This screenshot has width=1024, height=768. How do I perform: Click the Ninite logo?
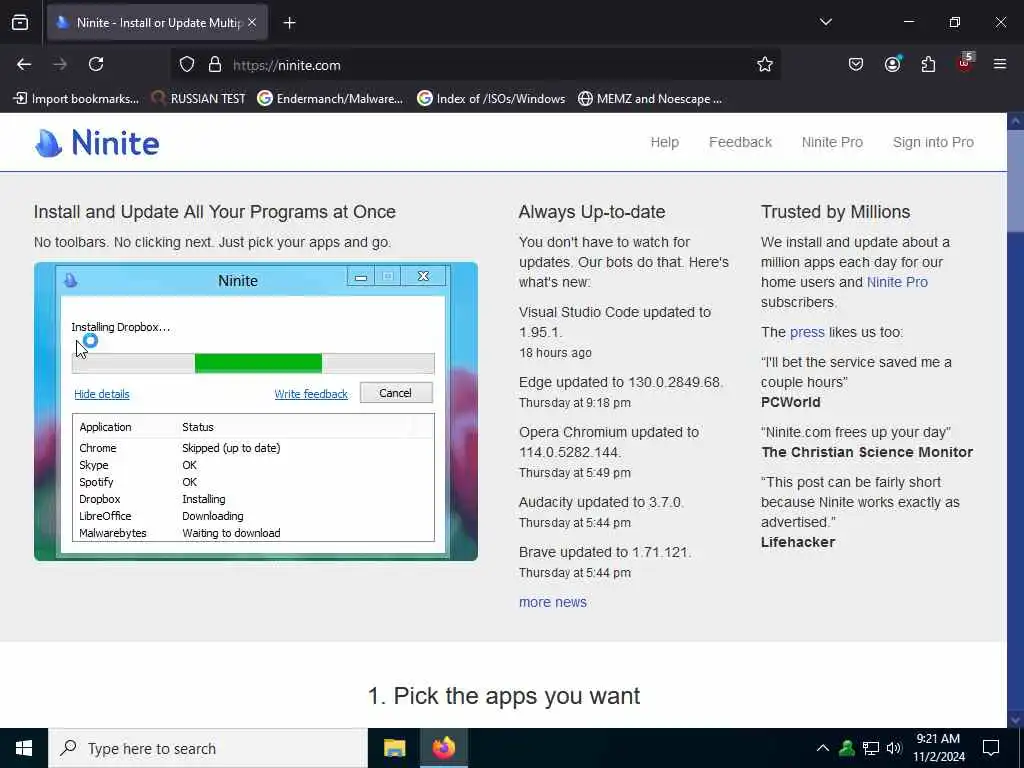[x=97, y=143]
